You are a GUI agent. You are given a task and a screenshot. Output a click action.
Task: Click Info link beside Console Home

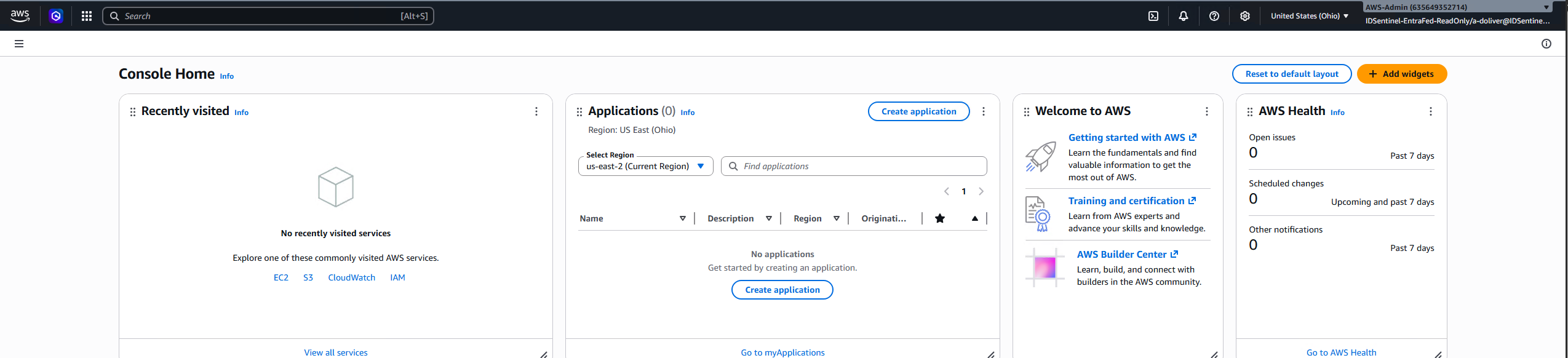coord(227,76)
